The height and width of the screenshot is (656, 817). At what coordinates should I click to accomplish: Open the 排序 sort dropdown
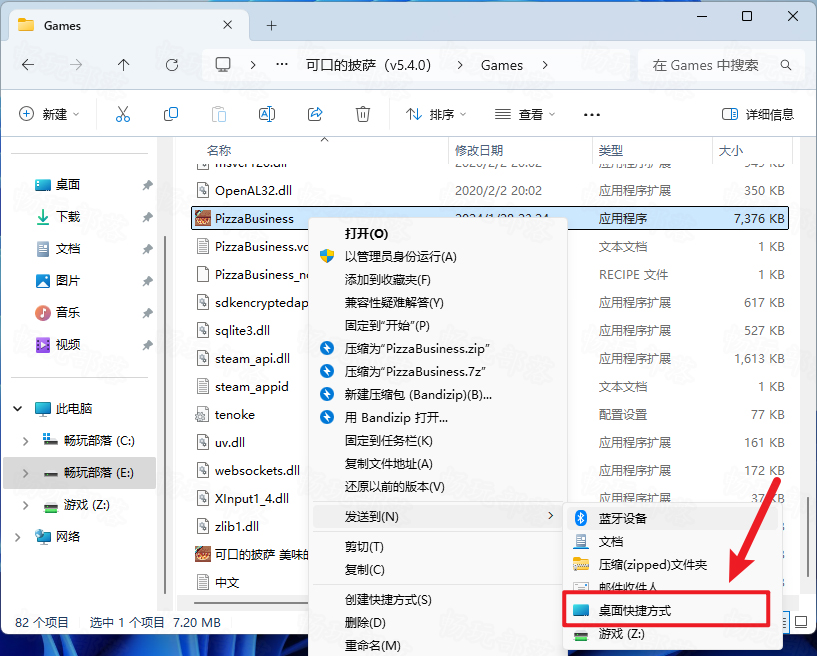pyautogui.click(x=436, y=114)
